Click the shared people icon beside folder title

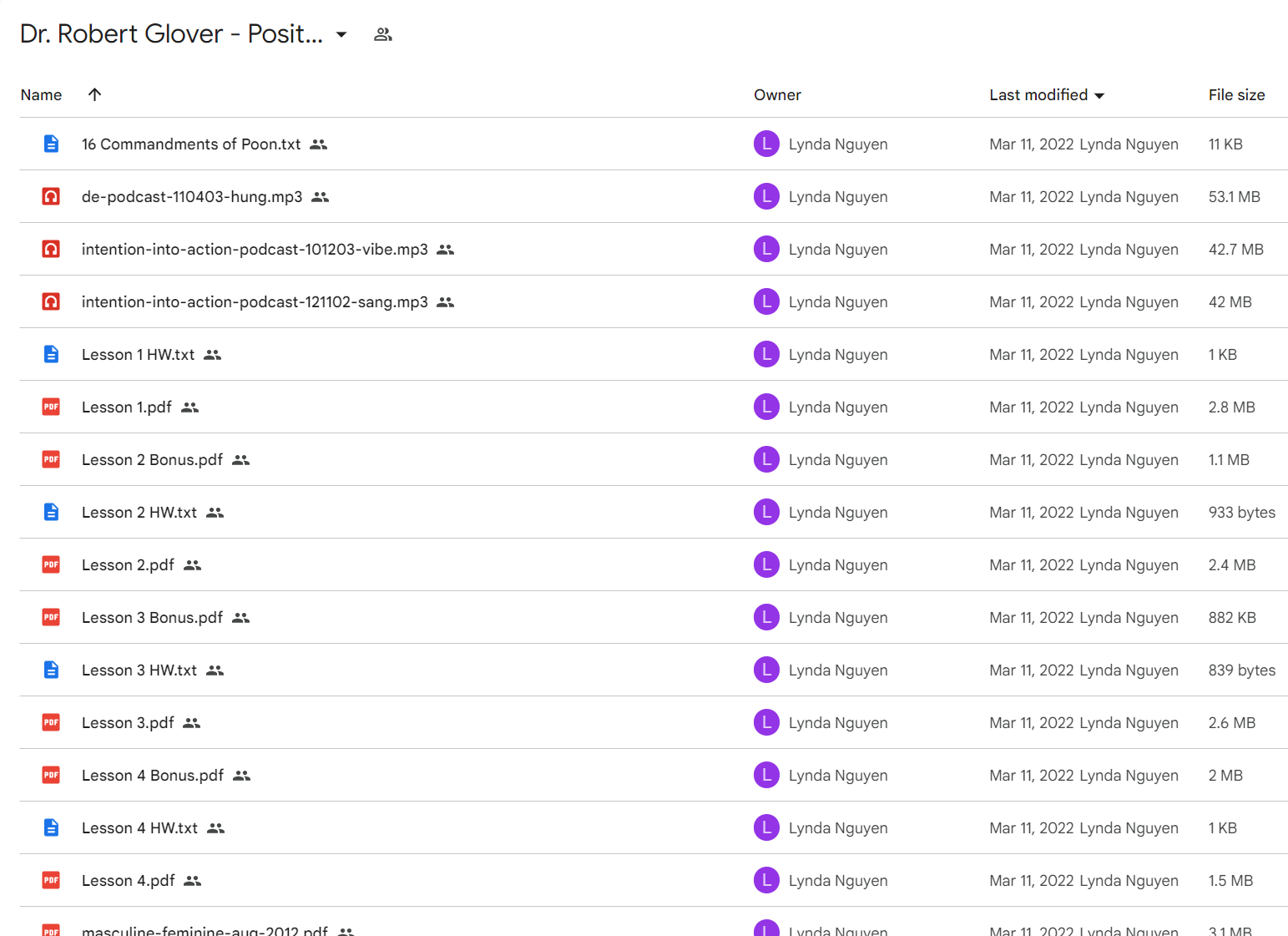click(x=382, y=34)
